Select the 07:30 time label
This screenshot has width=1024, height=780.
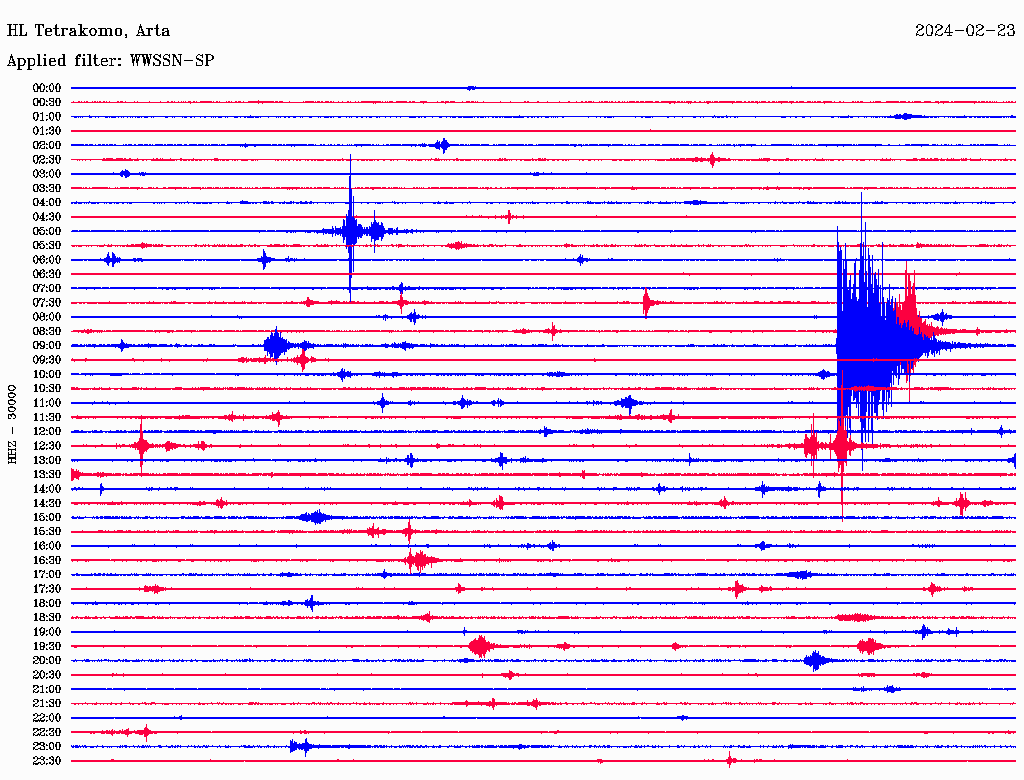[x=47, y=302]
